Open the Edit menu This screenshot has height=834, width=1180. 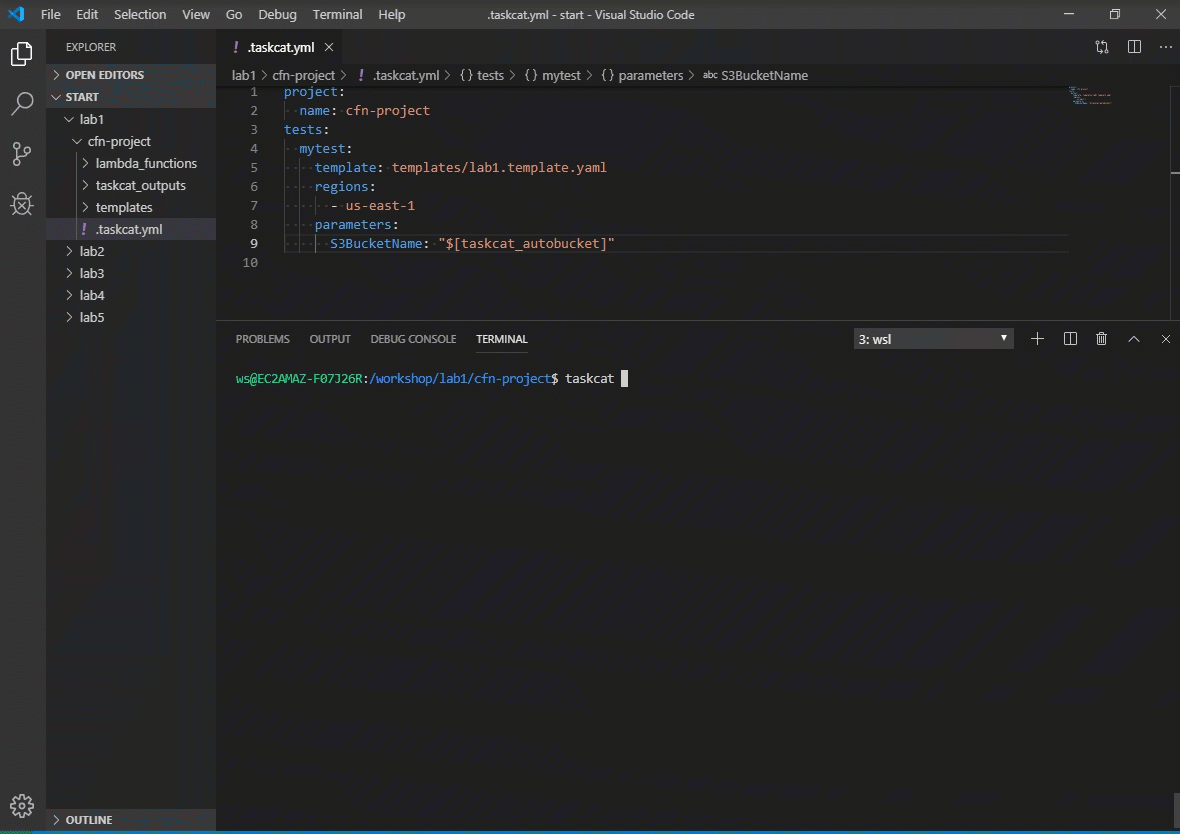pyautogui.click(x=87, y=14)
